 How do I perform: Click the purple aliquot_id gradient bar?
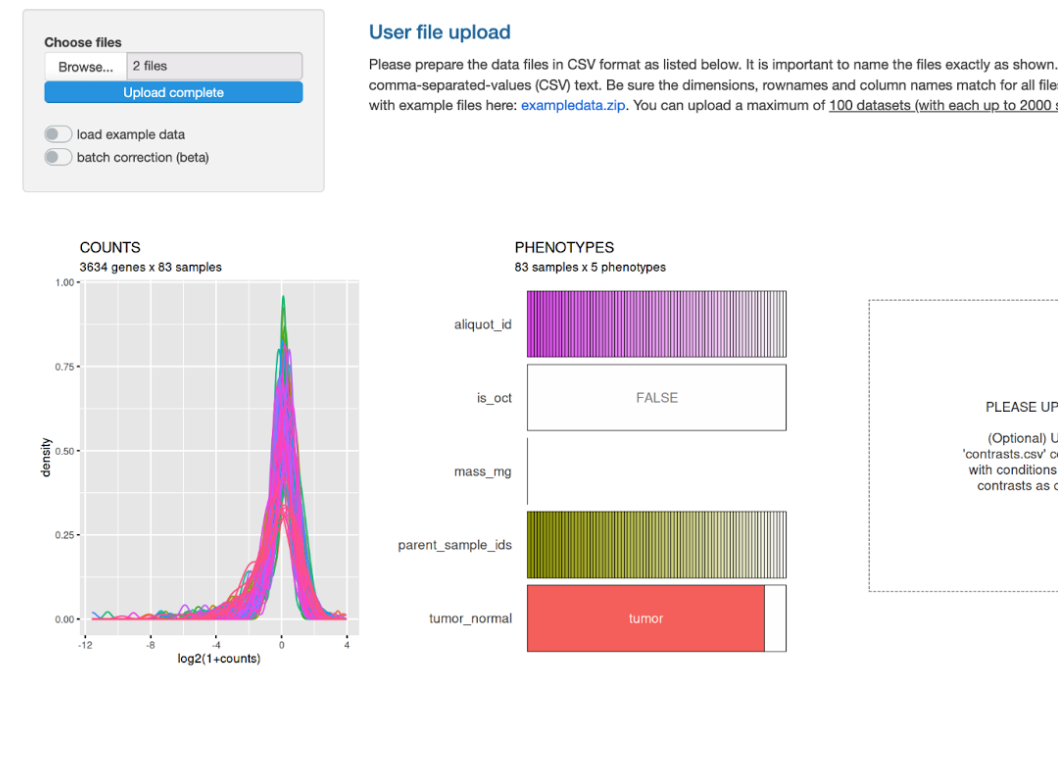tap(656, 324)
